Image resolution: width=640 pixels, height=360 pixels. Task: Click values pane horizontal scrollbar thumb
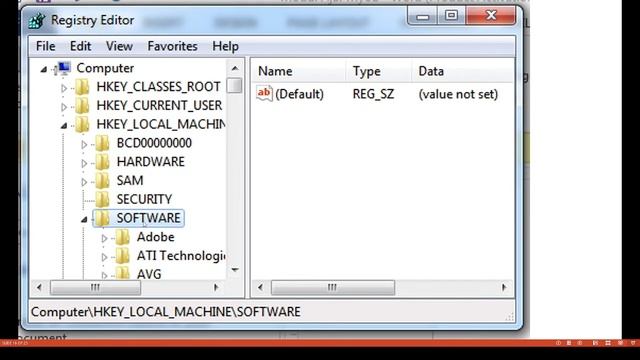333,288
